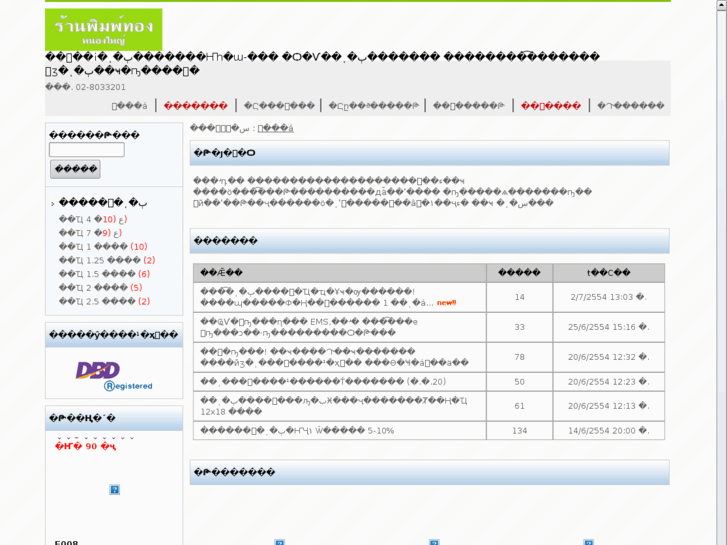Click the view count 33 cell
This screenshot has height=545, width=727.
tap(519, 327)
